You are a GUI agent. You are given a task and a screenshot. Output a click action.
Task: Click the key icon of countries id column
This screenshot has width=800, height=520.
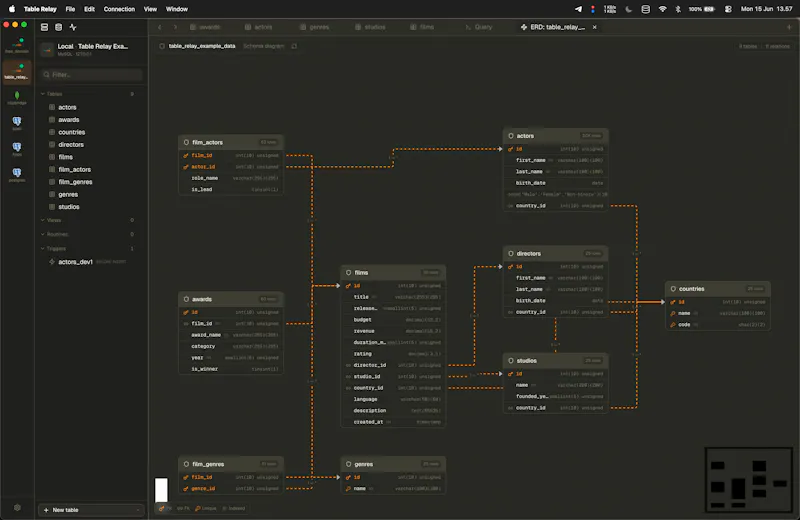pyautogui.click(x=673, y=302)
